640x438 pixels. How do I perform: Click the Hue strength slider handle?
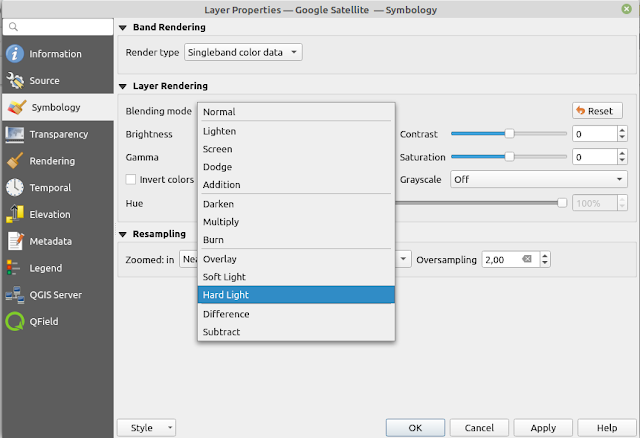click(562, 203)
